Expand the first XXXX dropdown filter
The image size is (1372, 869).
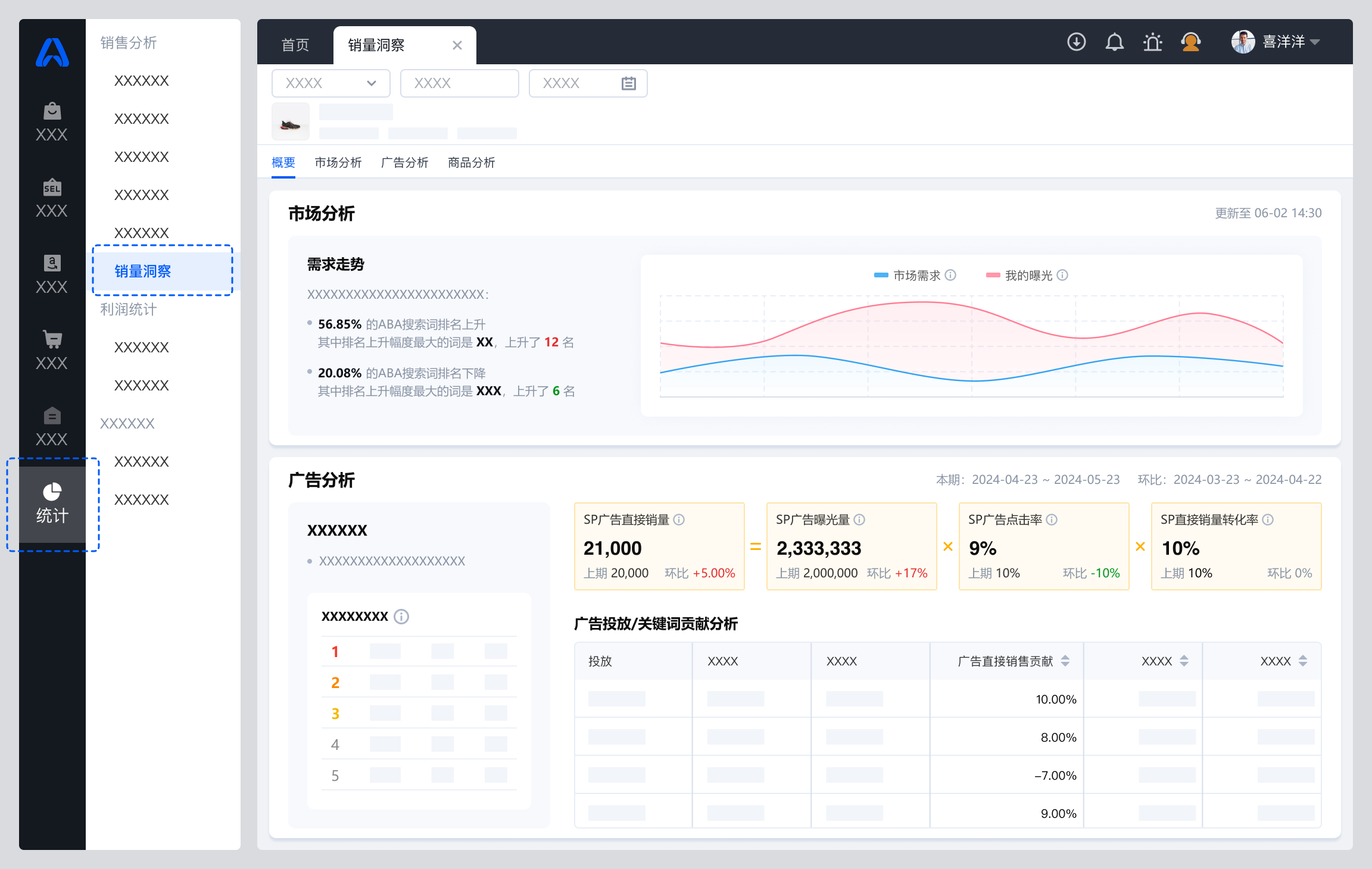click(x=331, y=83)
